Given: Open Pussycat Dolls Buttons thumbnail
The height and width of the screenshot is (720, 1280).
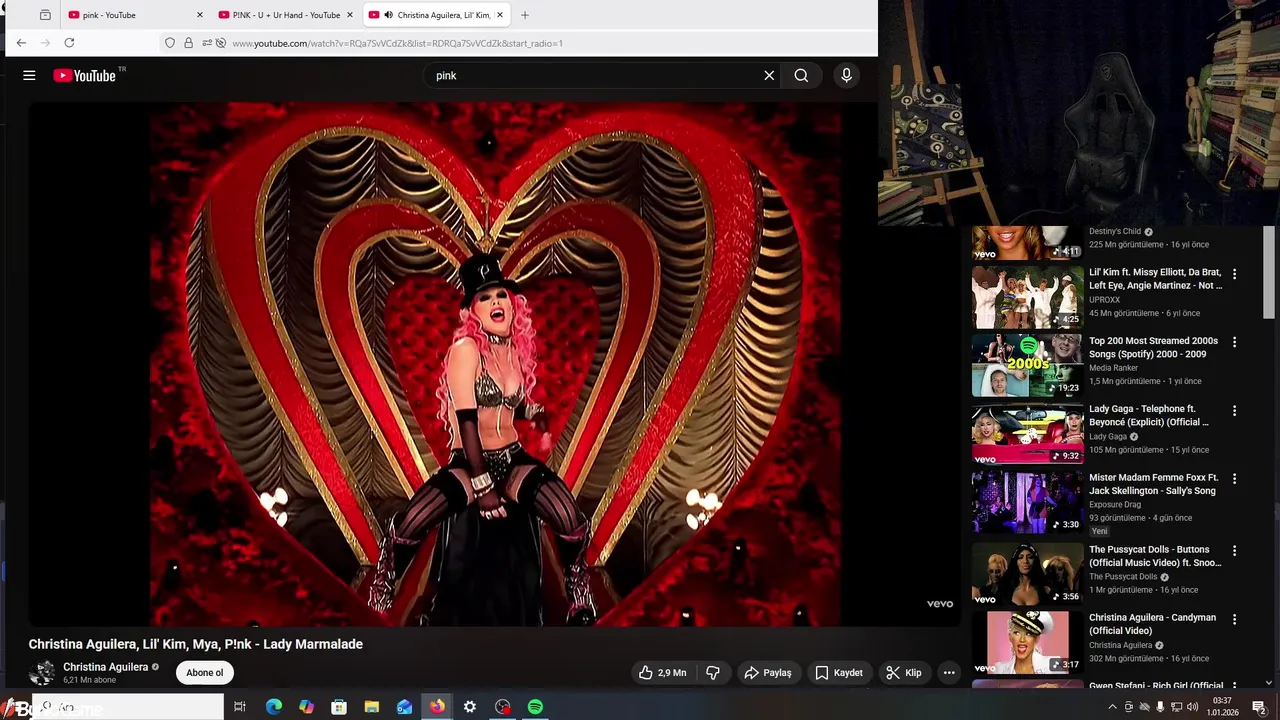Looking at the screenshot, I should 1027,574.
